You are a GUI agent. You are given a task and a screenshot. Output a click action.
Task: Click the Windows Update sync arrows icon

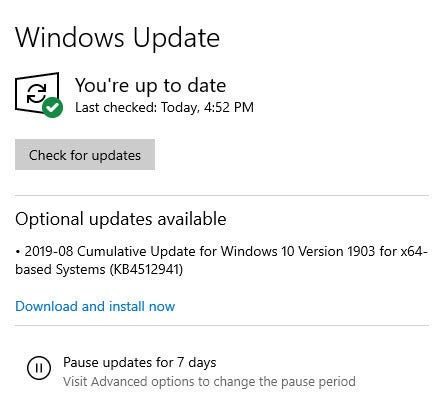(x=36, y=93)
